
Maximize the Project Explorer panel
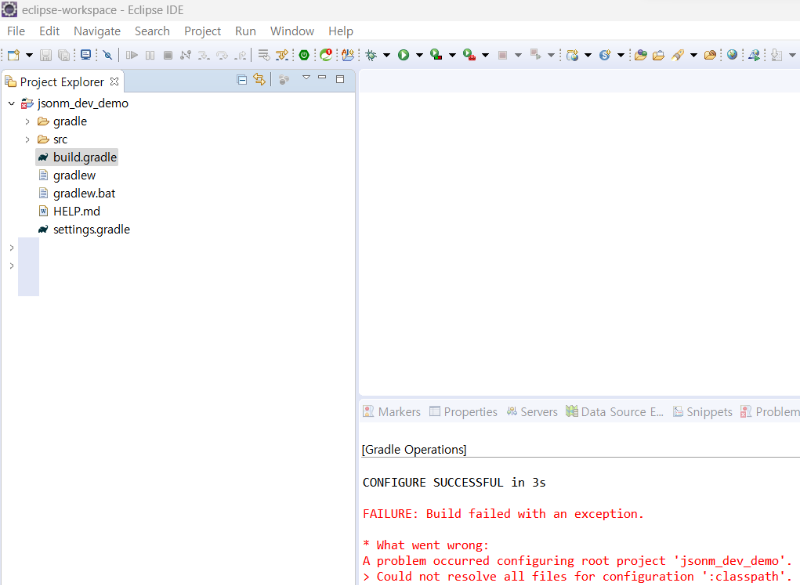[340, 79]
